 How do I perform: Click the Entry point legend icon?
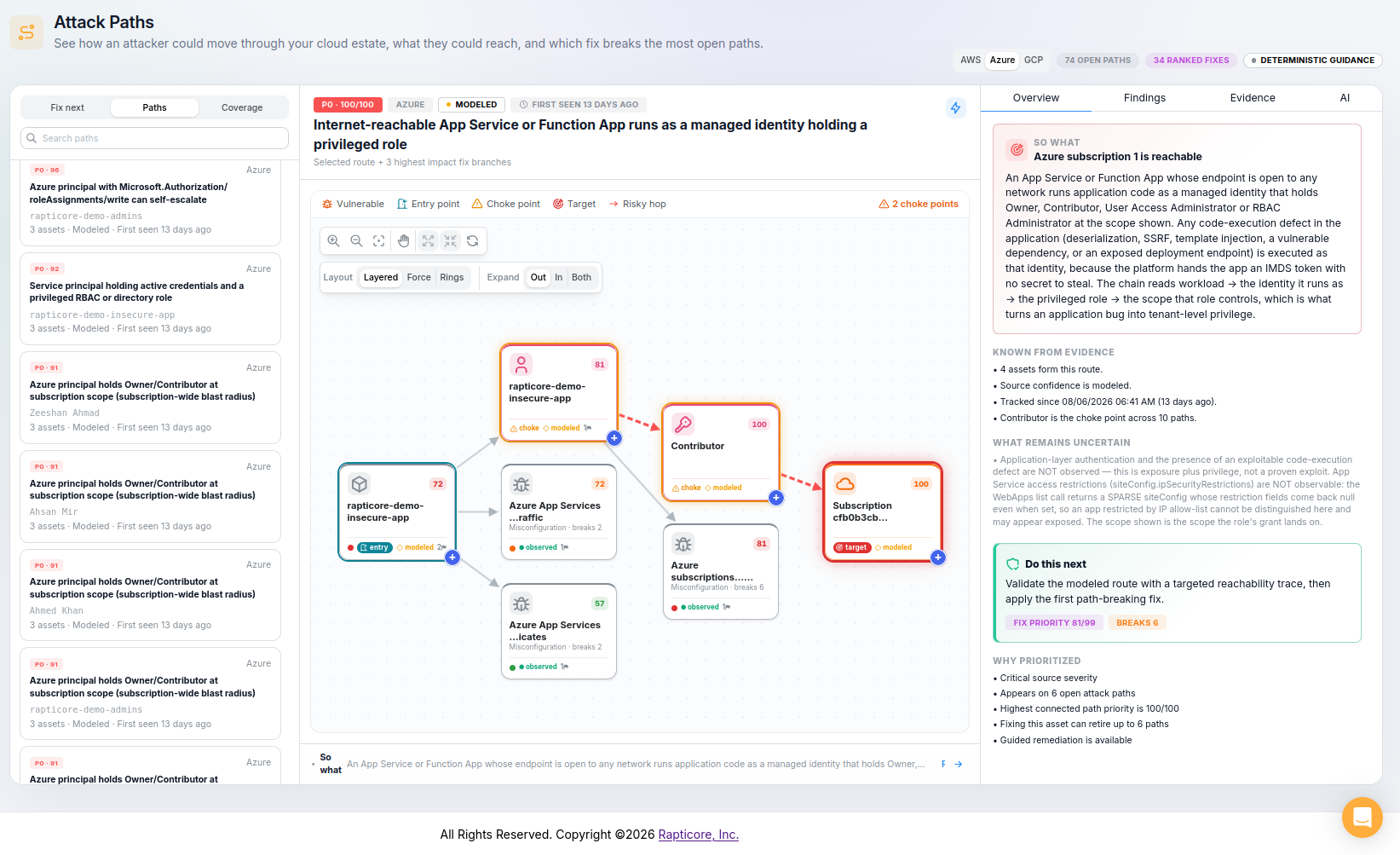(402, 205)
